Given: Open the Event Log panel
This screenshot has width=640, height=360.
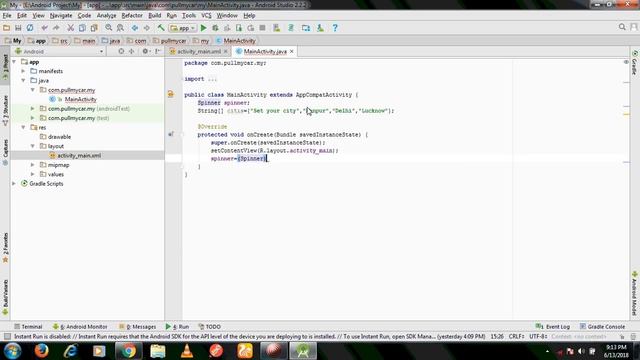Looking at the screenshot, I should [553, 327].
